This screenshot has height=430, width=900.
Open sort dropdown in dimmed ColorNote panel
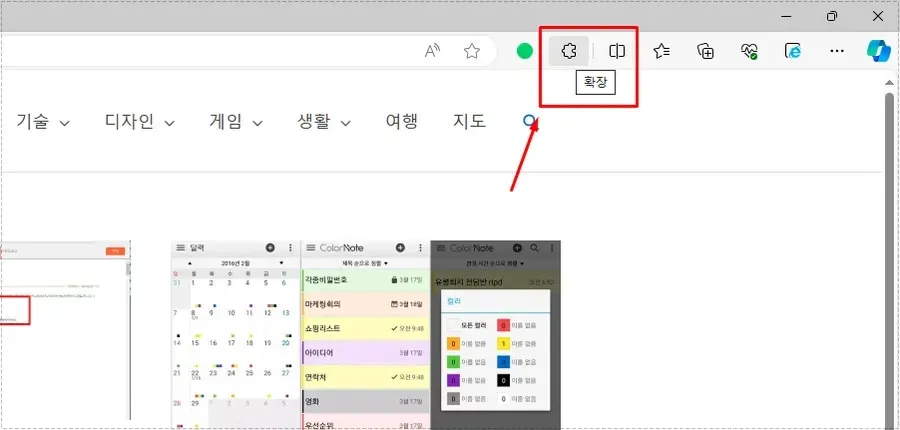(495, 263)
